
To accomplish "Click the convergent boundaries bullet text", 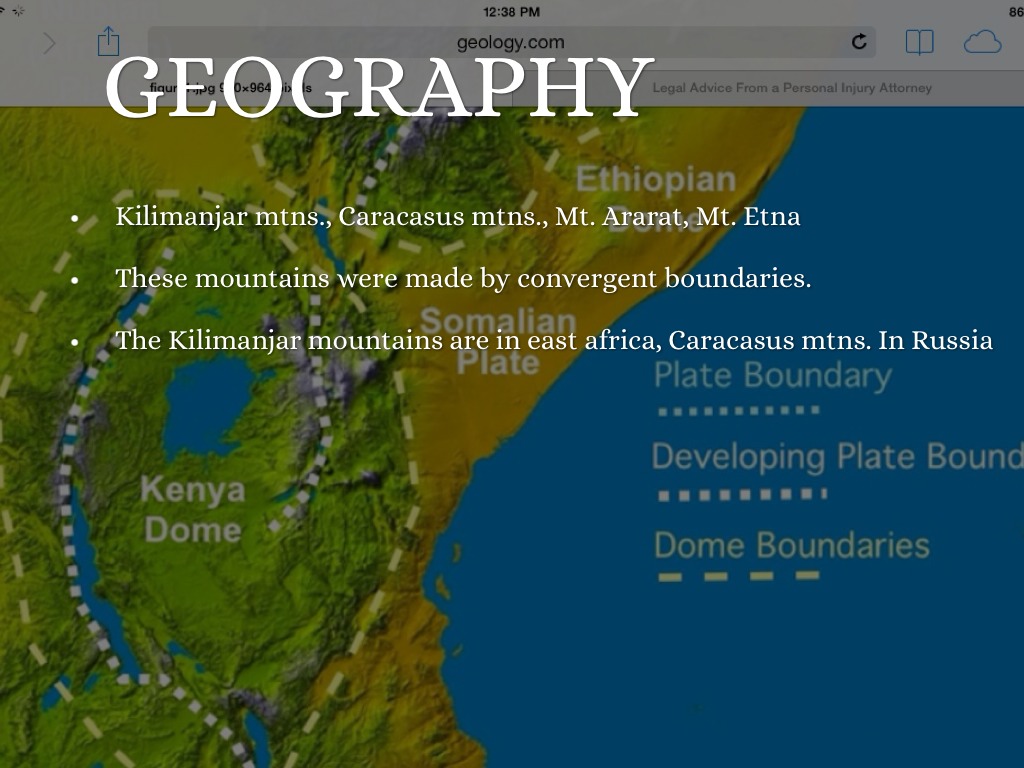I will pos(462,278).
